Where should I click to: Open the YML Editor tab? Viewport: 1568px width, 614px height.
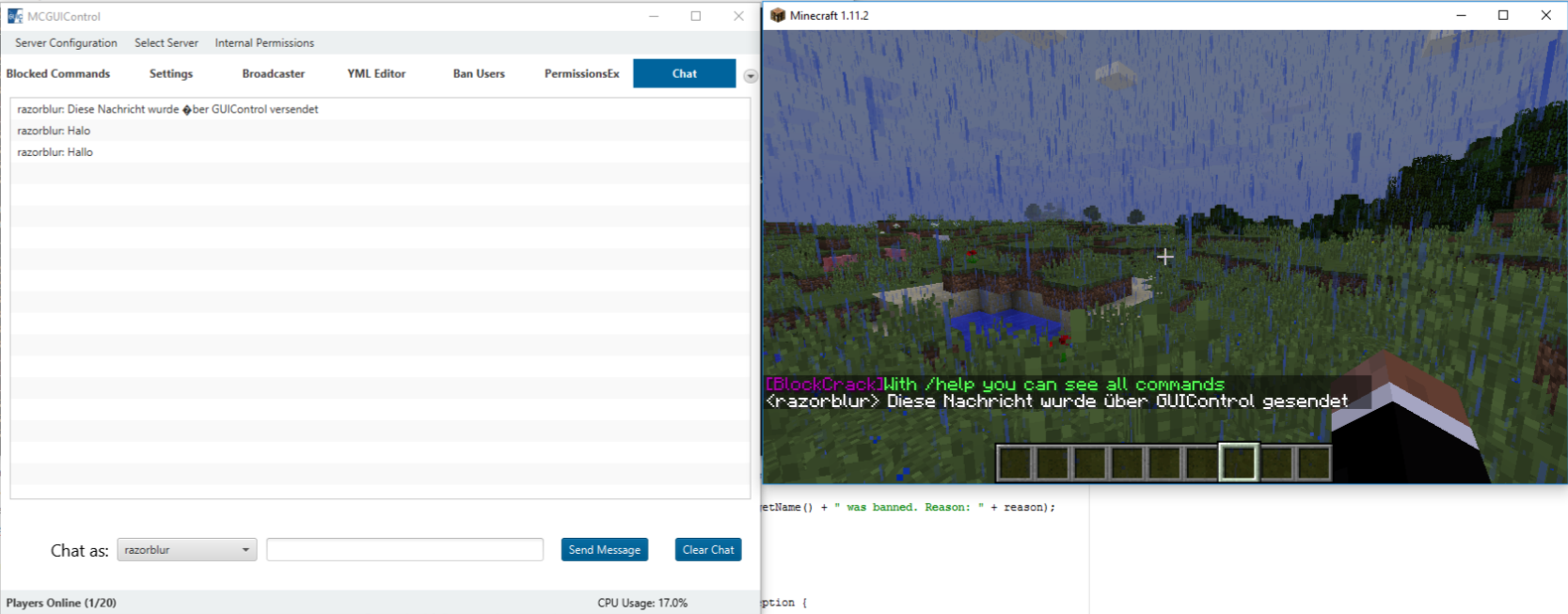coord(376,73)
